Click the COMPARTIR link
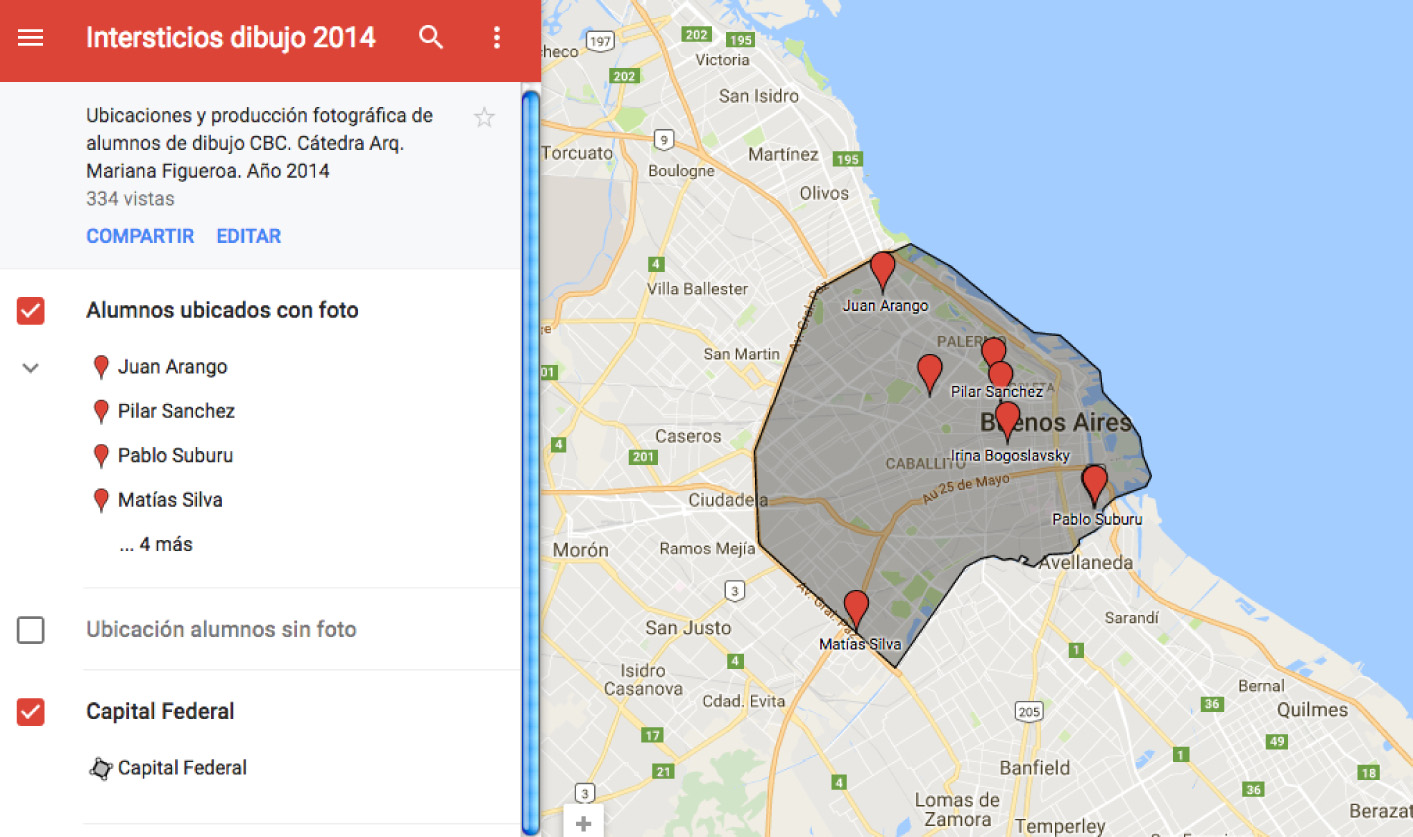The image size is (1413, 837). (x=140, y=236)
